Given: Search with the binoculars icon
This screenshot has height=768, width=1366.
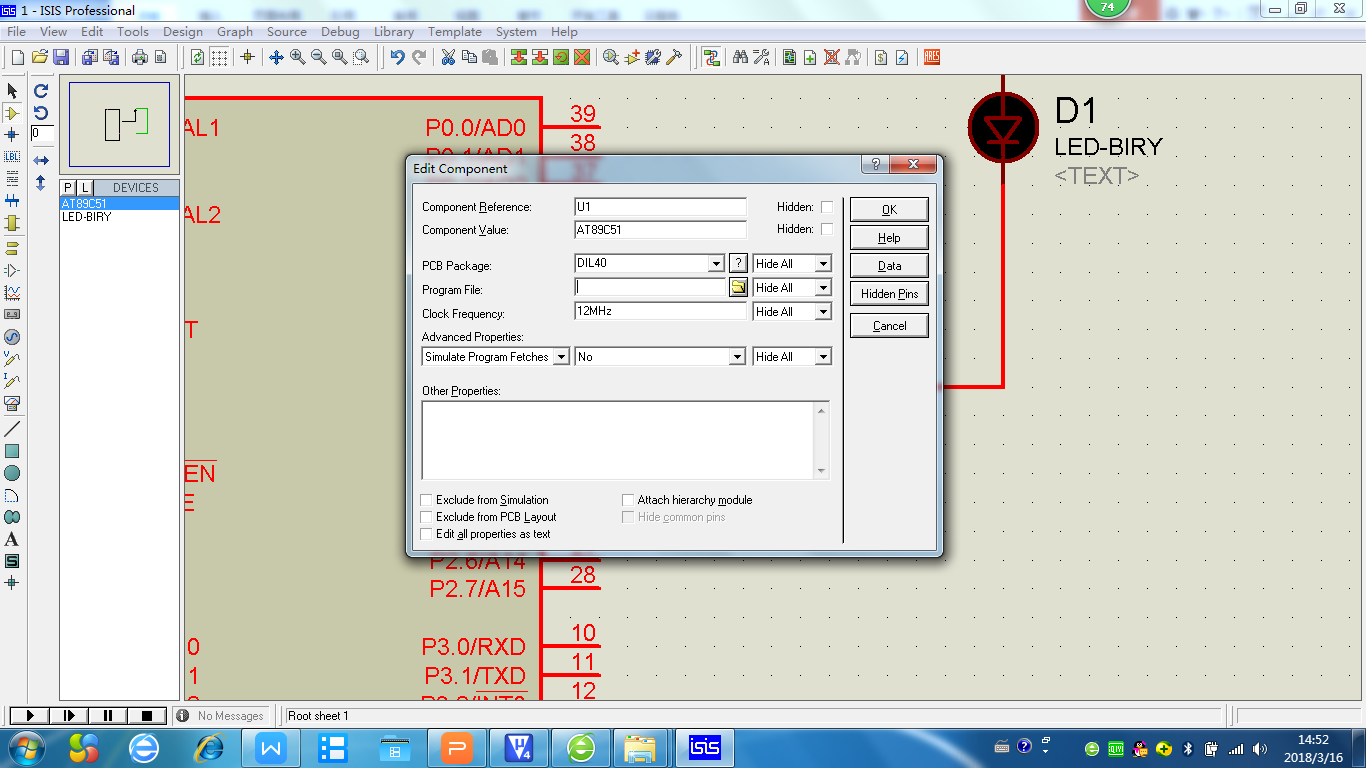Looking at the screenshot, I should [x=741, y=57].
